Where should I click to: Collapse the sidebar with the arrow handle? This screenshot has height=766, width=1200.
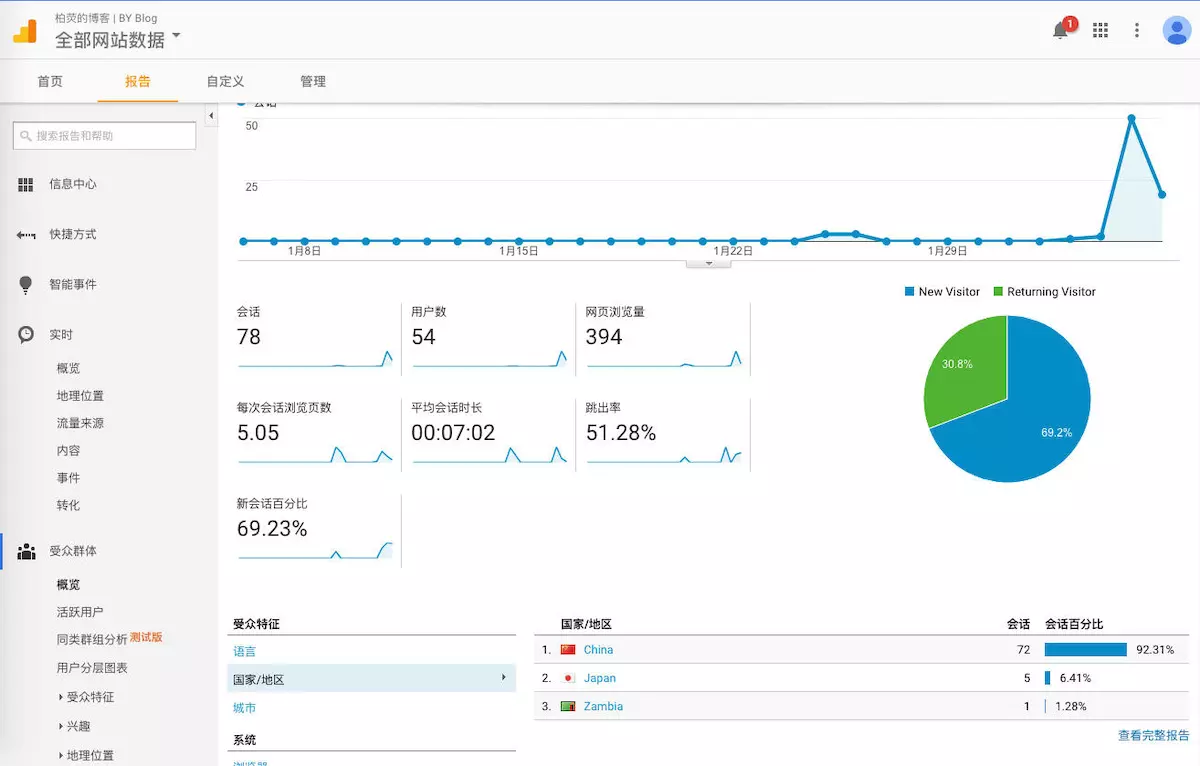coord(211,117)
